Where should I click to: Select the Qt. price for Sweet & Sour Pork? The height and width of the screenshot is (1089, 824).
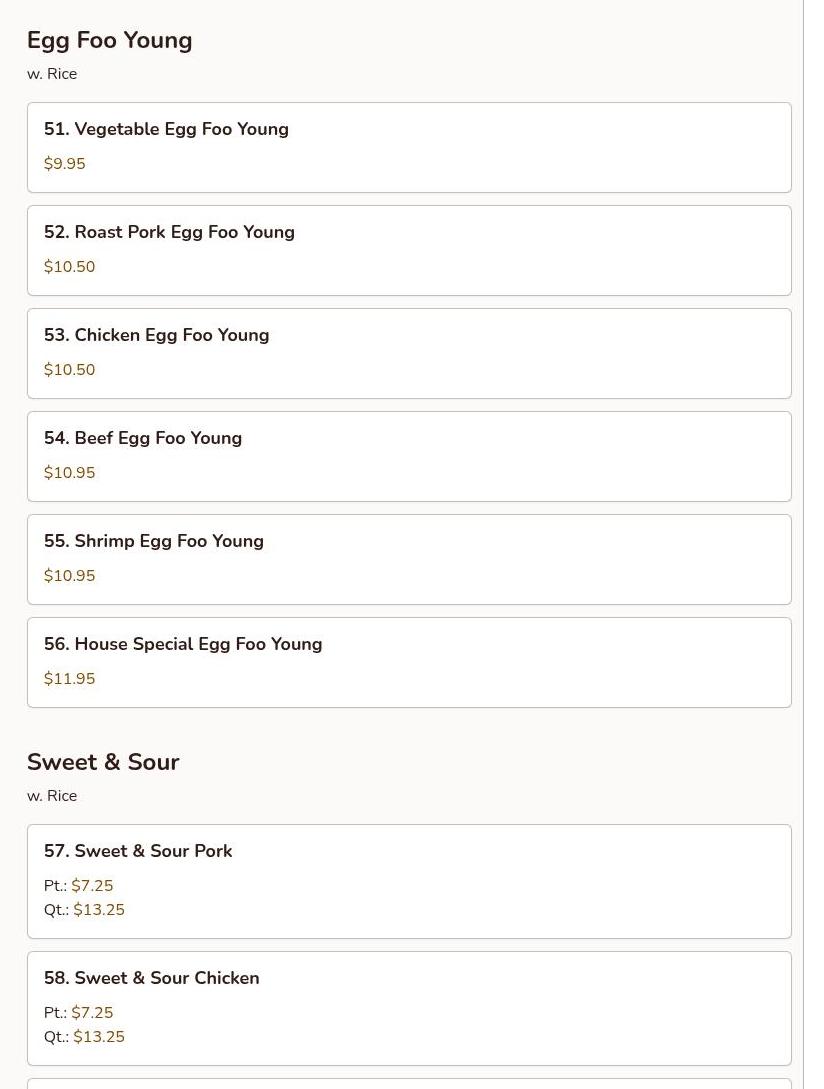click(x=99, y=910)
